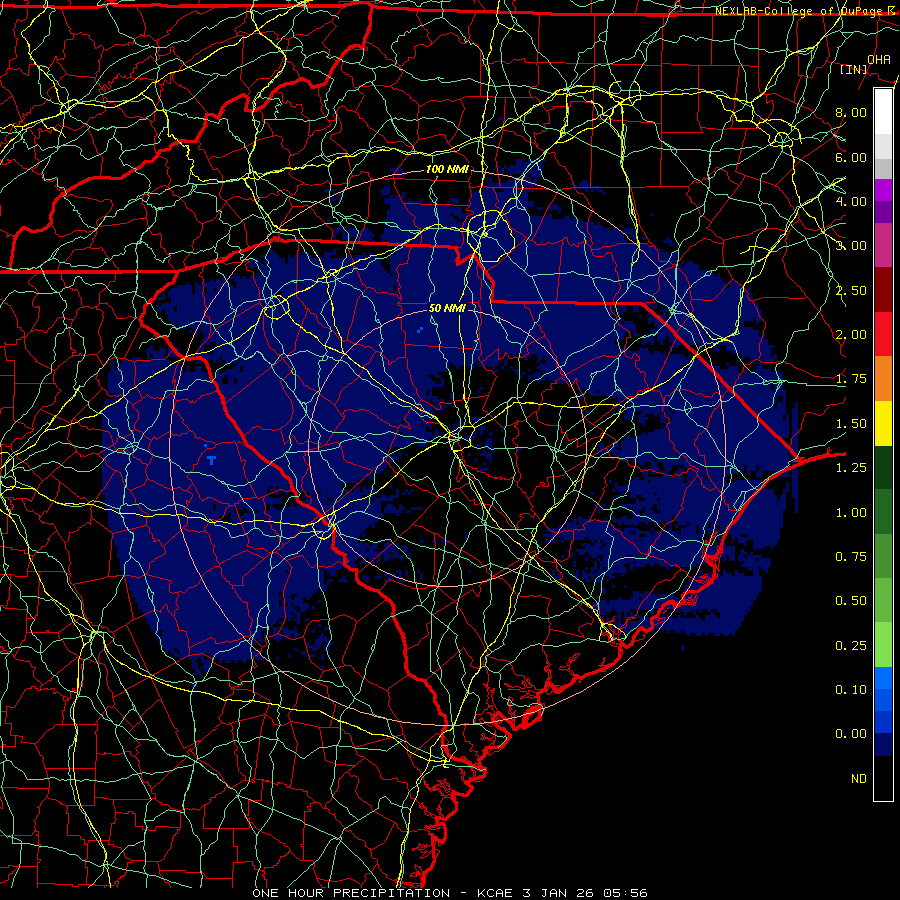The width and height of the screenshot is (900, 900).
Task: Pick the pink swatch near the 3.00 label
Action: (883, 245)
